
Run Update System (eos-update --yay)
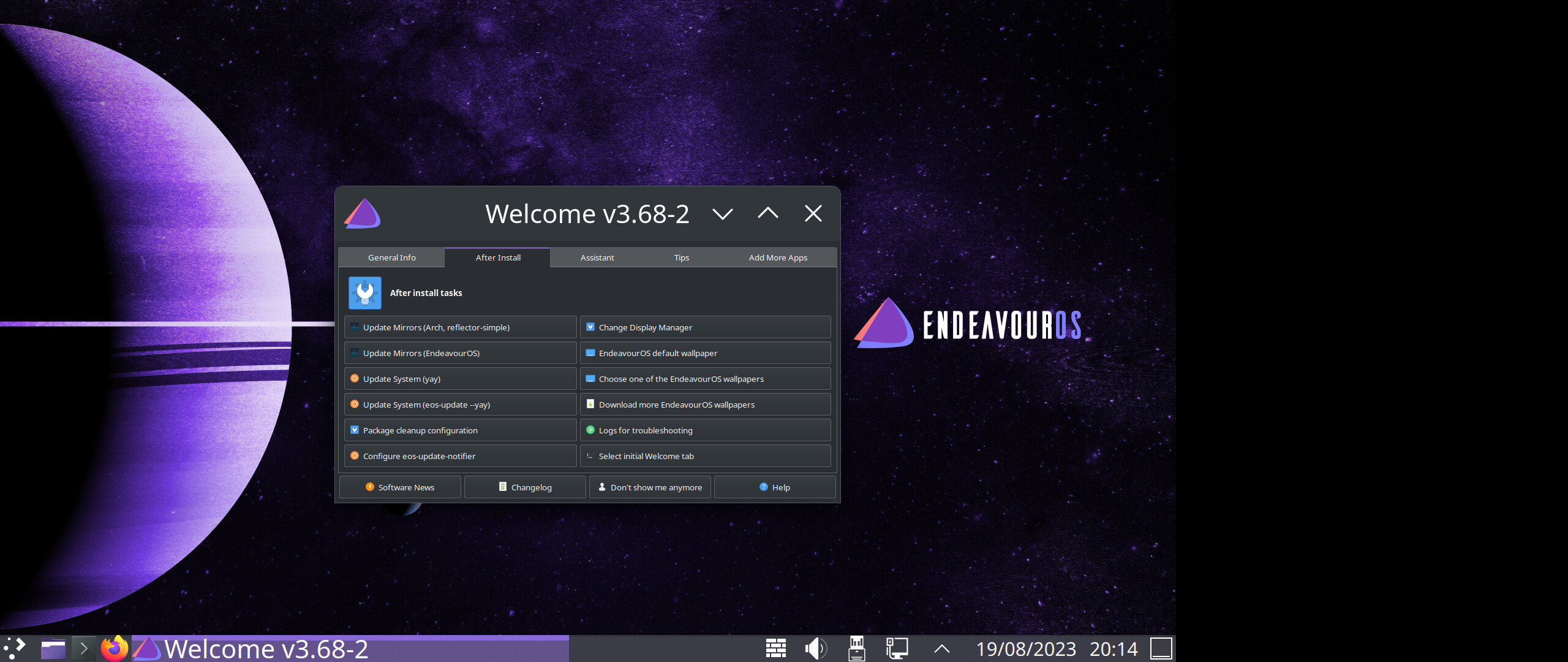(x=461, y=405)
